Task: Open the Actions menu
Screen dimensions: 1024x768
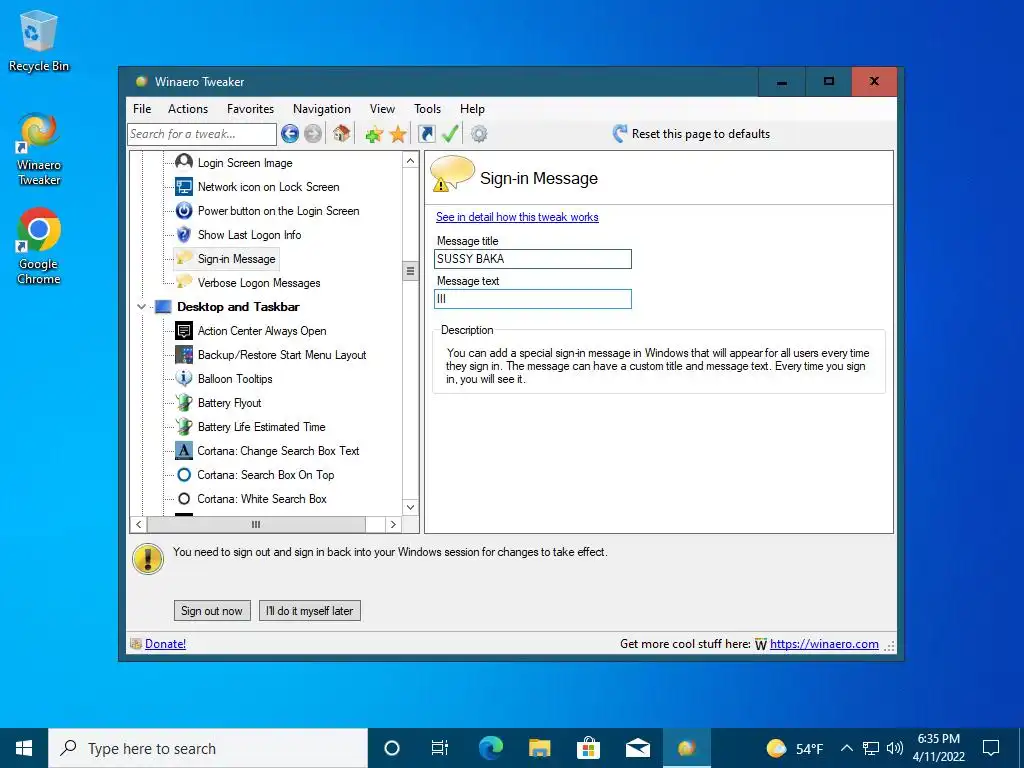Action: pos(187,109)
